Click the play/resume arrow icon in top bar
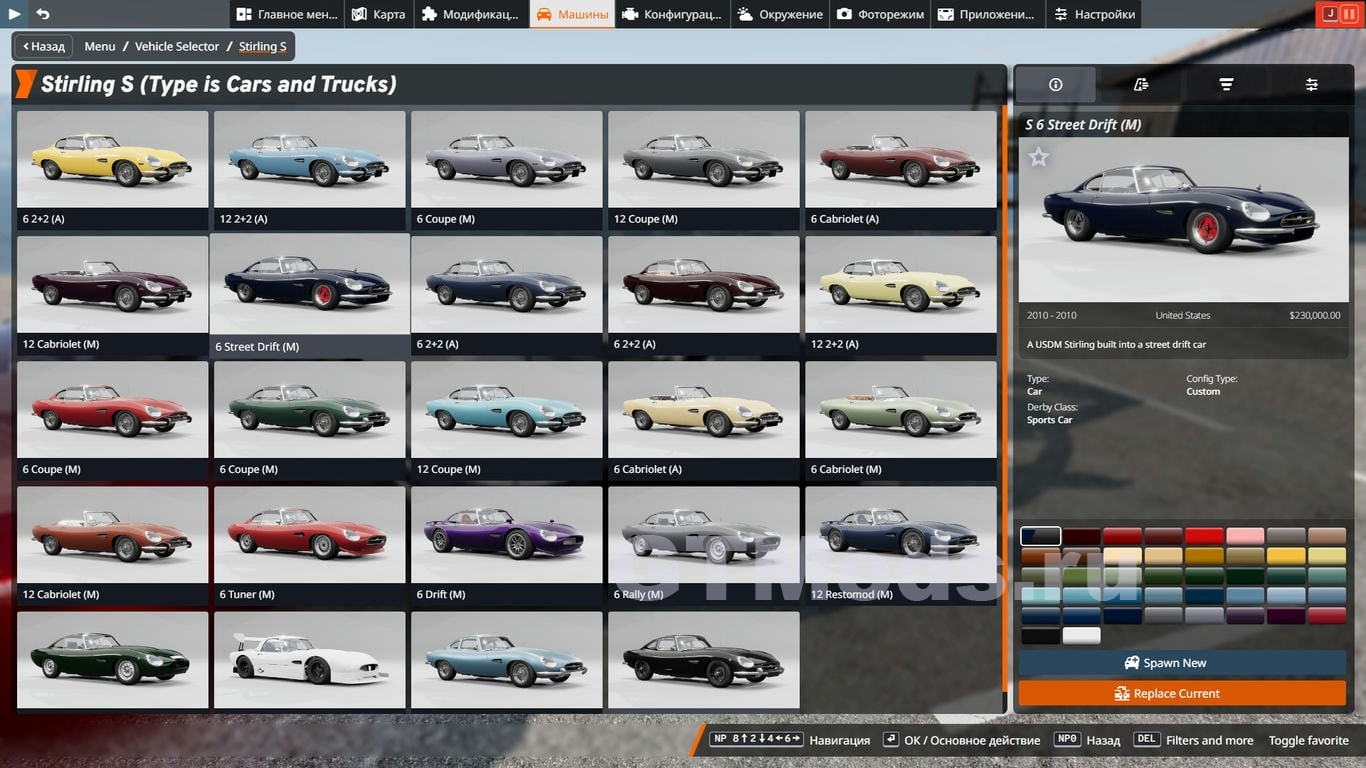Viewport: 1366px width, 768px height. click(x=15, y=14)
